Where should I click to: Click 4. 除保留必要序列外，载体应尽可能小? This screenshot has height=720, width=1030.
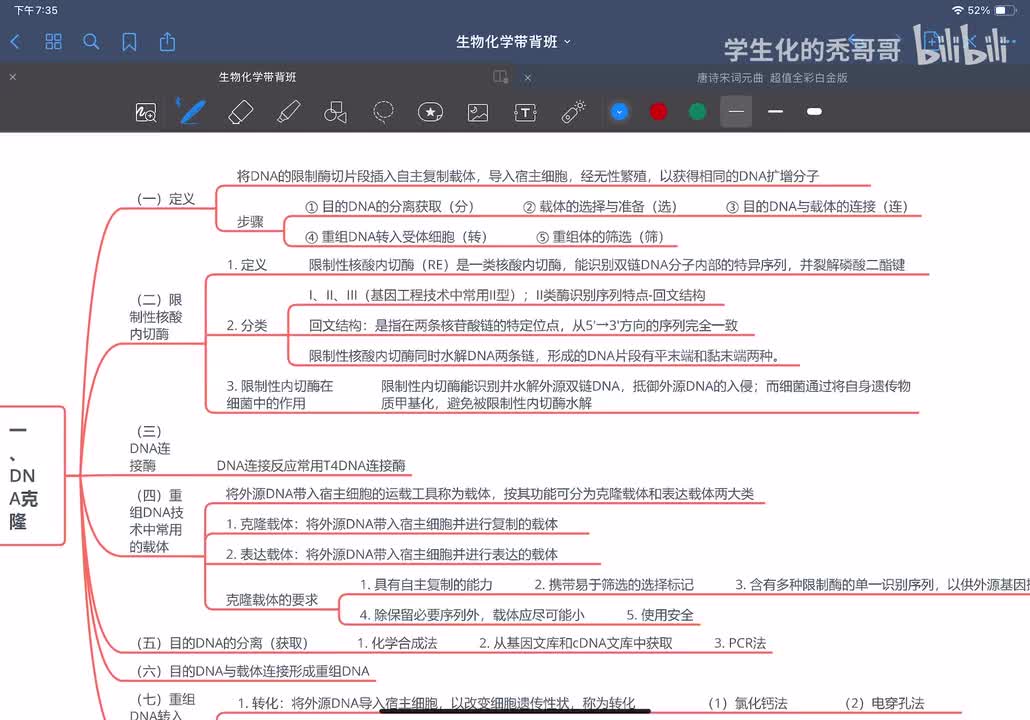pos(472,615)
